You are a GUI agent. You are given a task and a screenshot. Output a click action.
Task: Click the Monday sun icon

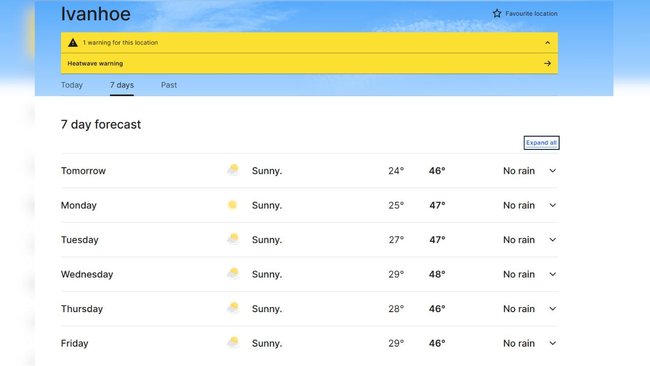[x=233, y=205]
